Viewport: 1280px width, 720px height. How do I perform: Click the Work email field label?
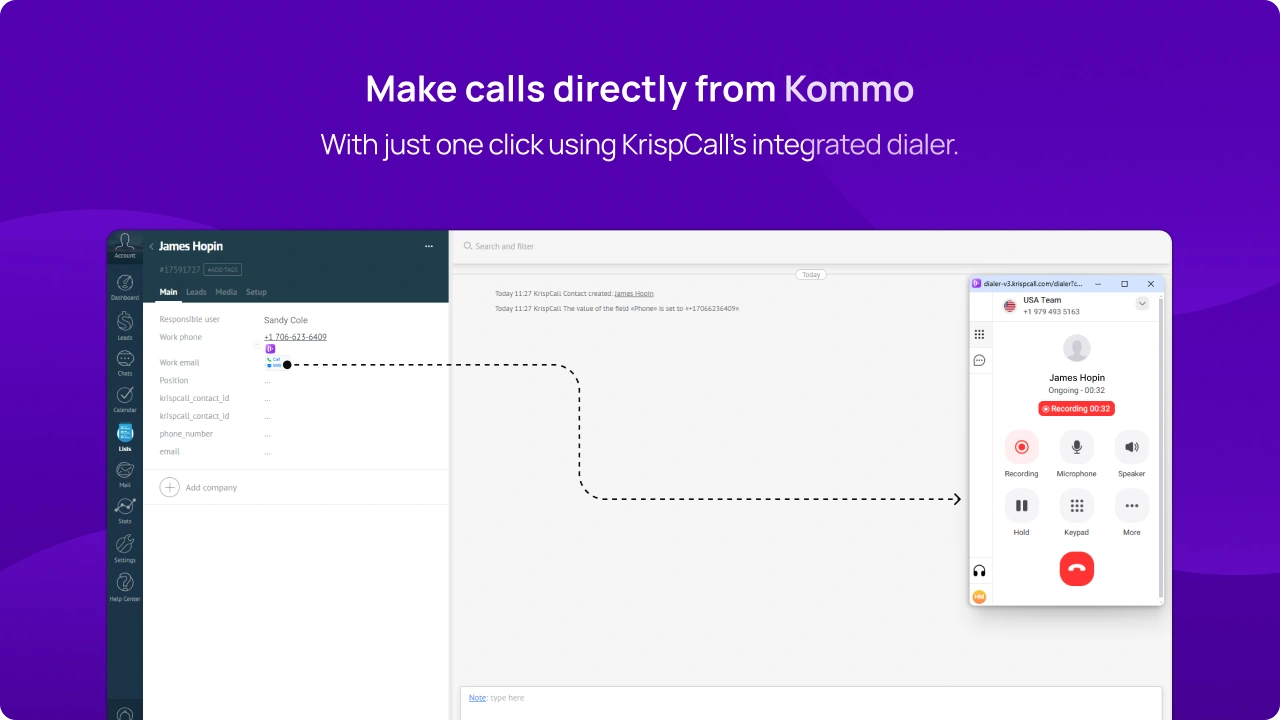point(180,363)
